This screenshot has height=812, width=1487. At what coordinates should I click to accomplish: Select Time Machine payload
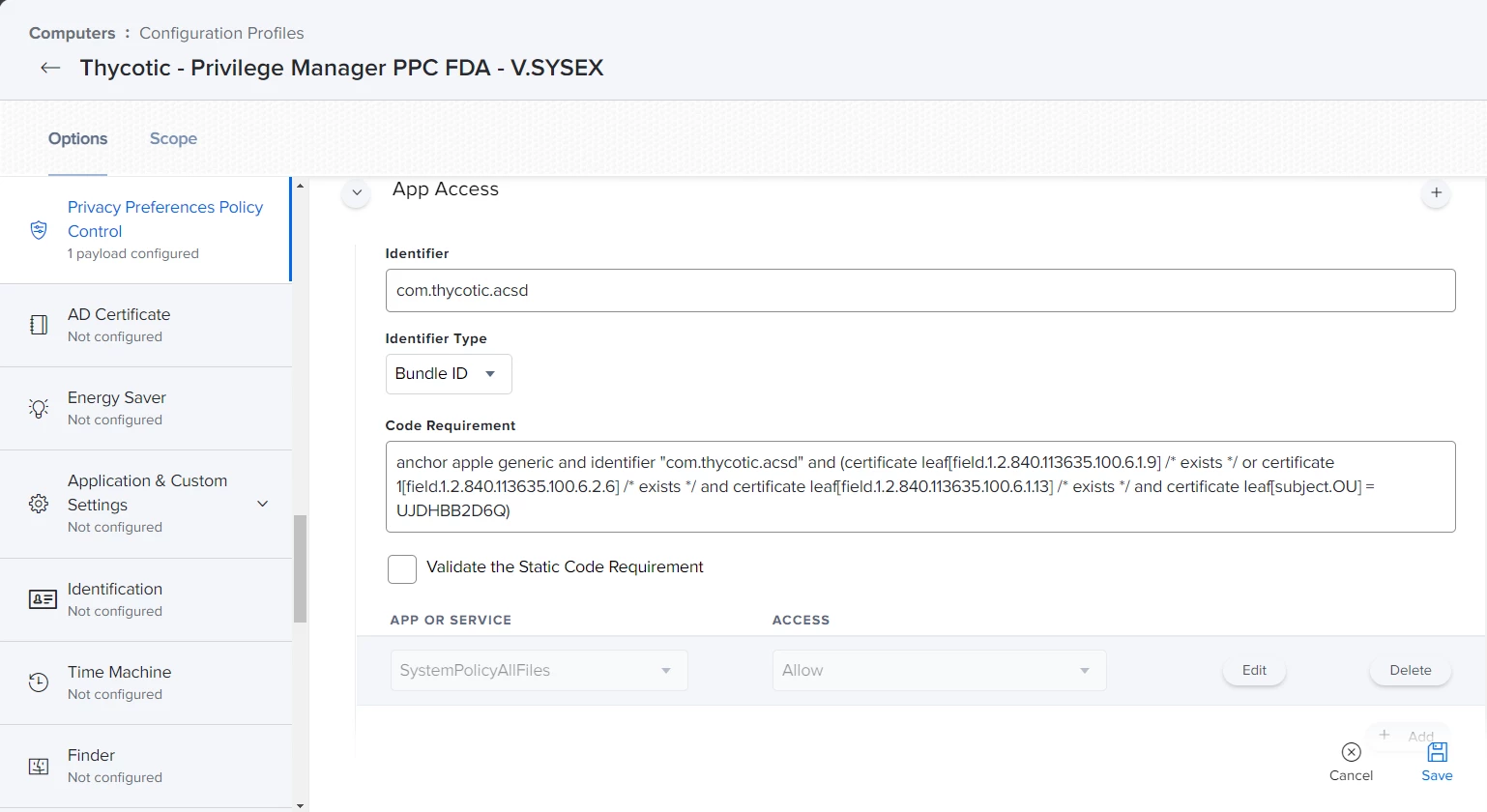click(145, 682)
